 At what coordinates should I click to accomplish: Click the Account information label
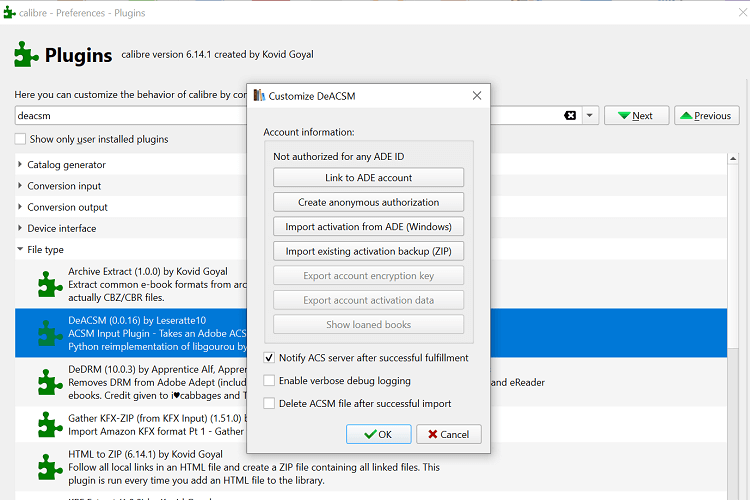click(x=309, y=132)
